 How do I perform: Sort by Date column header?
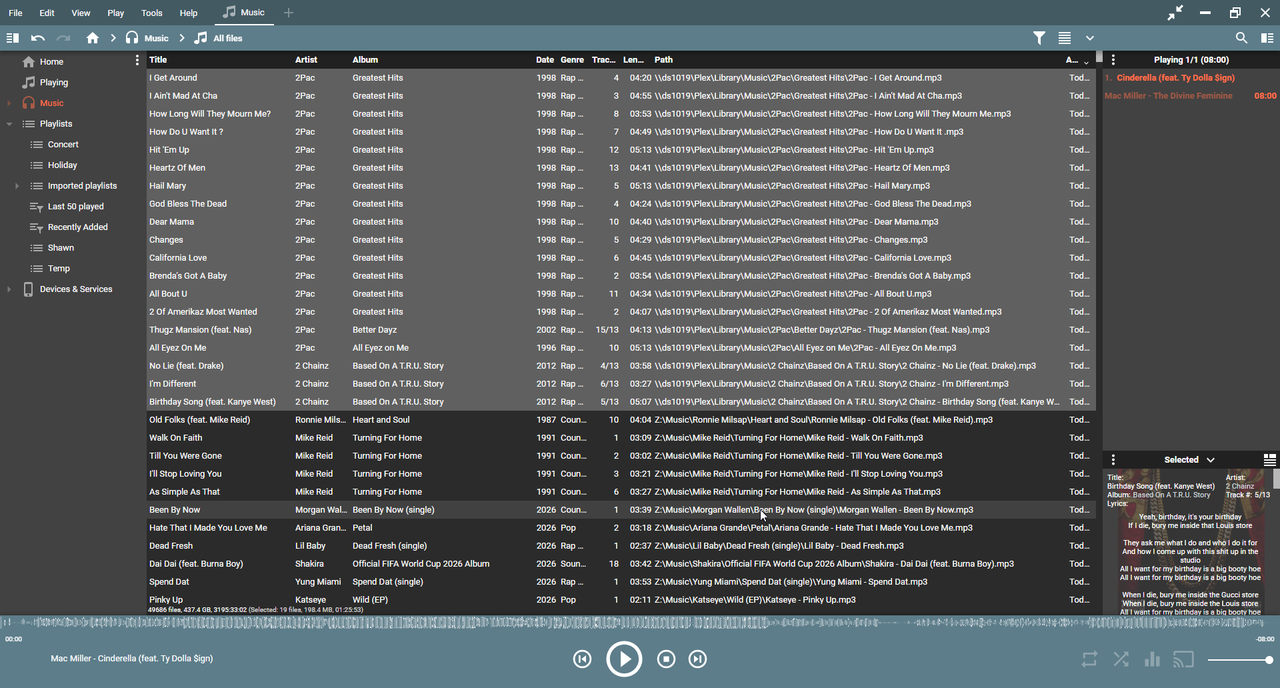pos(545,60)
